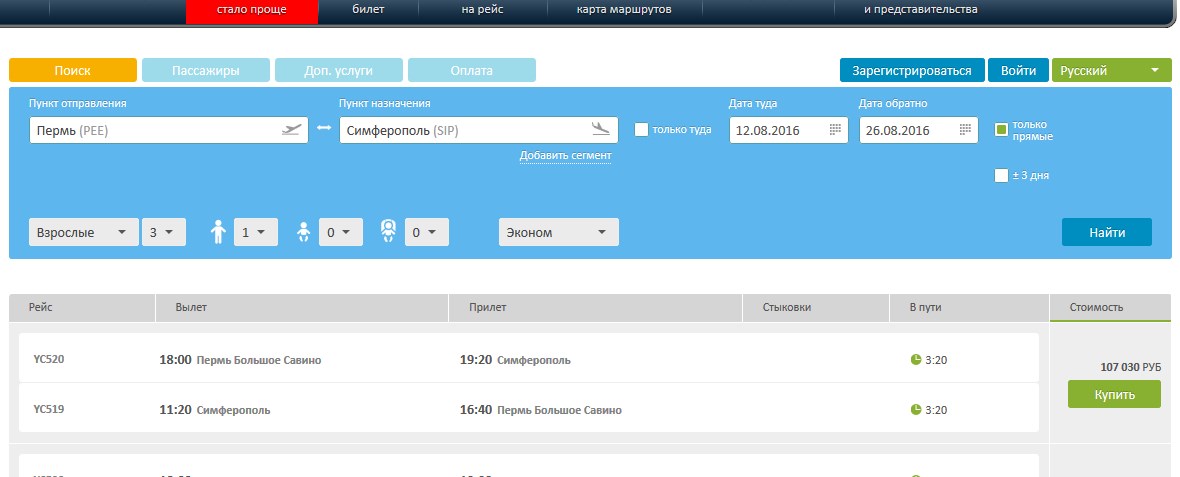Click the 'Добавить сегмент' link

click(565, 156)
